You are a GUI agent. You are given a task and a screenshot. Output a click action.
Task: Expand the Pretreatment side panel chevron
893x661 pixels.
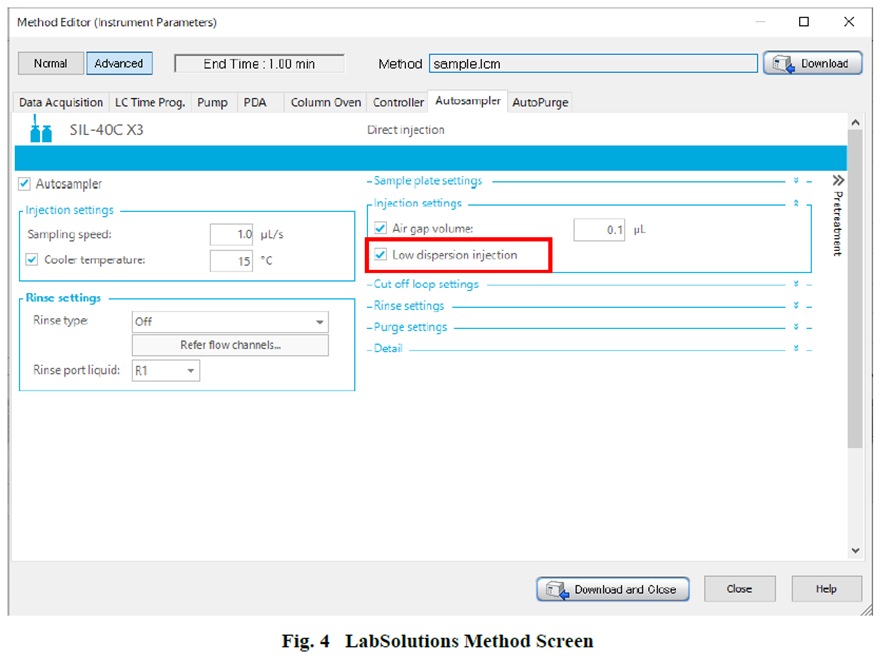(x=838, y=180)
